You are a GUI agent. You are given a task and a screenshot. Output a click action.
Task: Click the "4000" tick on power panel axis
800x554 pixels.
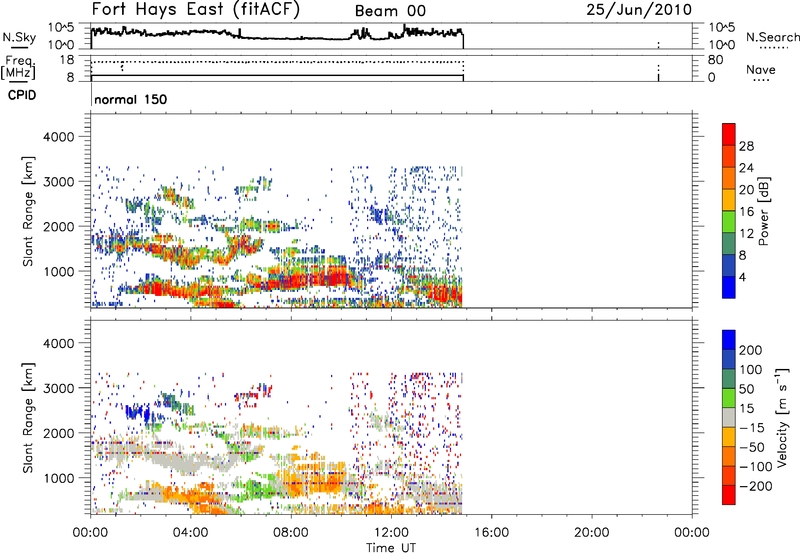[59, 137]
